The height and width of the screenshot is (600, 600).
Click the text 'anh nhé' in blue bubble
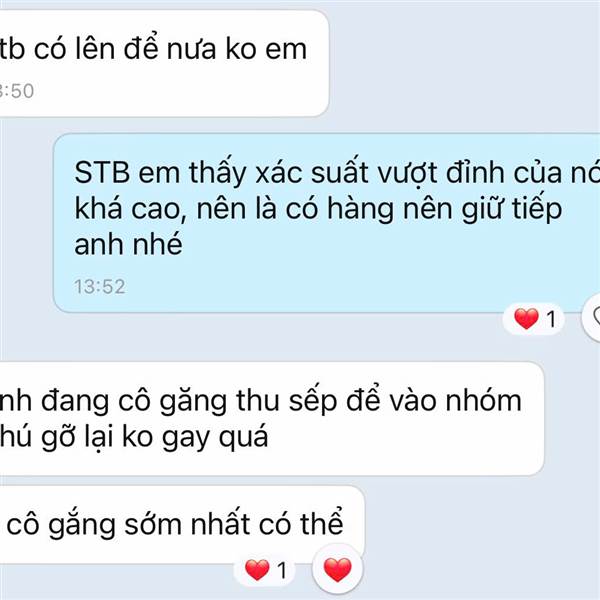128,244
